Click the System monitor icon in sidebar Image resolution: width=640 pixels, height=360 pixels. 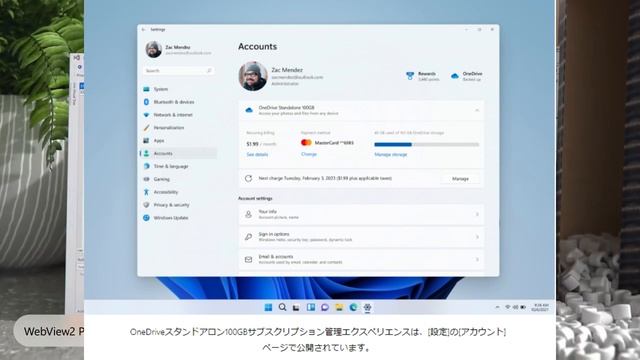(x=146, y=89)
